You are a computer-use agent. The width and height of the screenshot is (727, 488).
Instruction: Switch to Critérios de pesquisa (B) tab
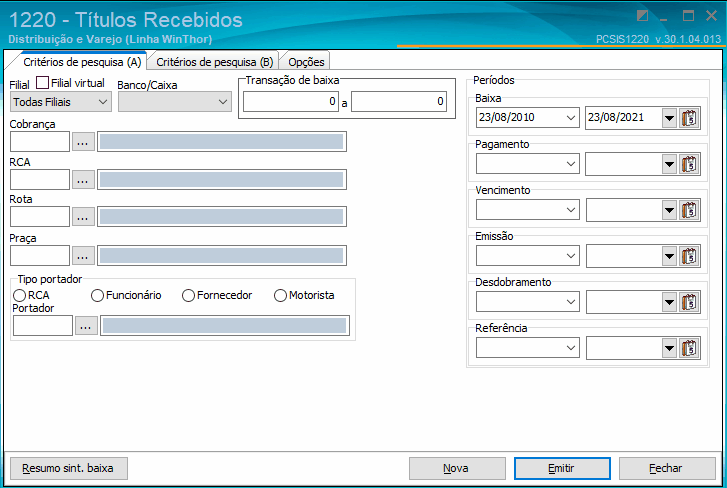[214, 62]
